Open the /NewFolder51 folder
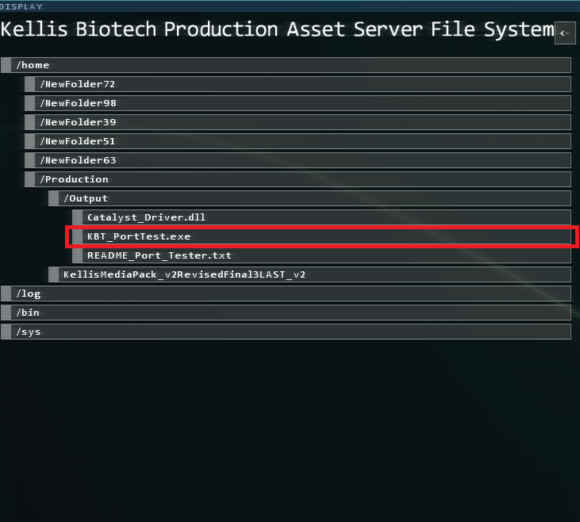The width and height of the screenshot is (580, 522). click(298, 141)
